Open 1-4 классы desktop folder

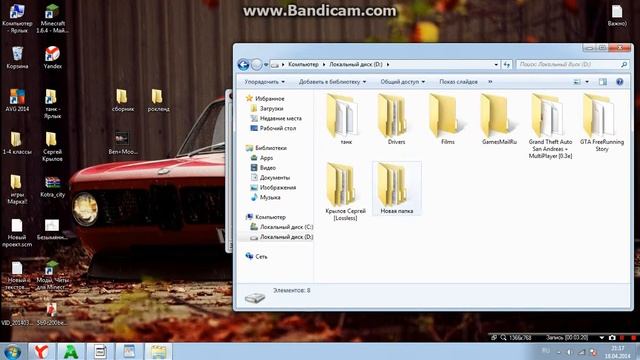[17, 143]
